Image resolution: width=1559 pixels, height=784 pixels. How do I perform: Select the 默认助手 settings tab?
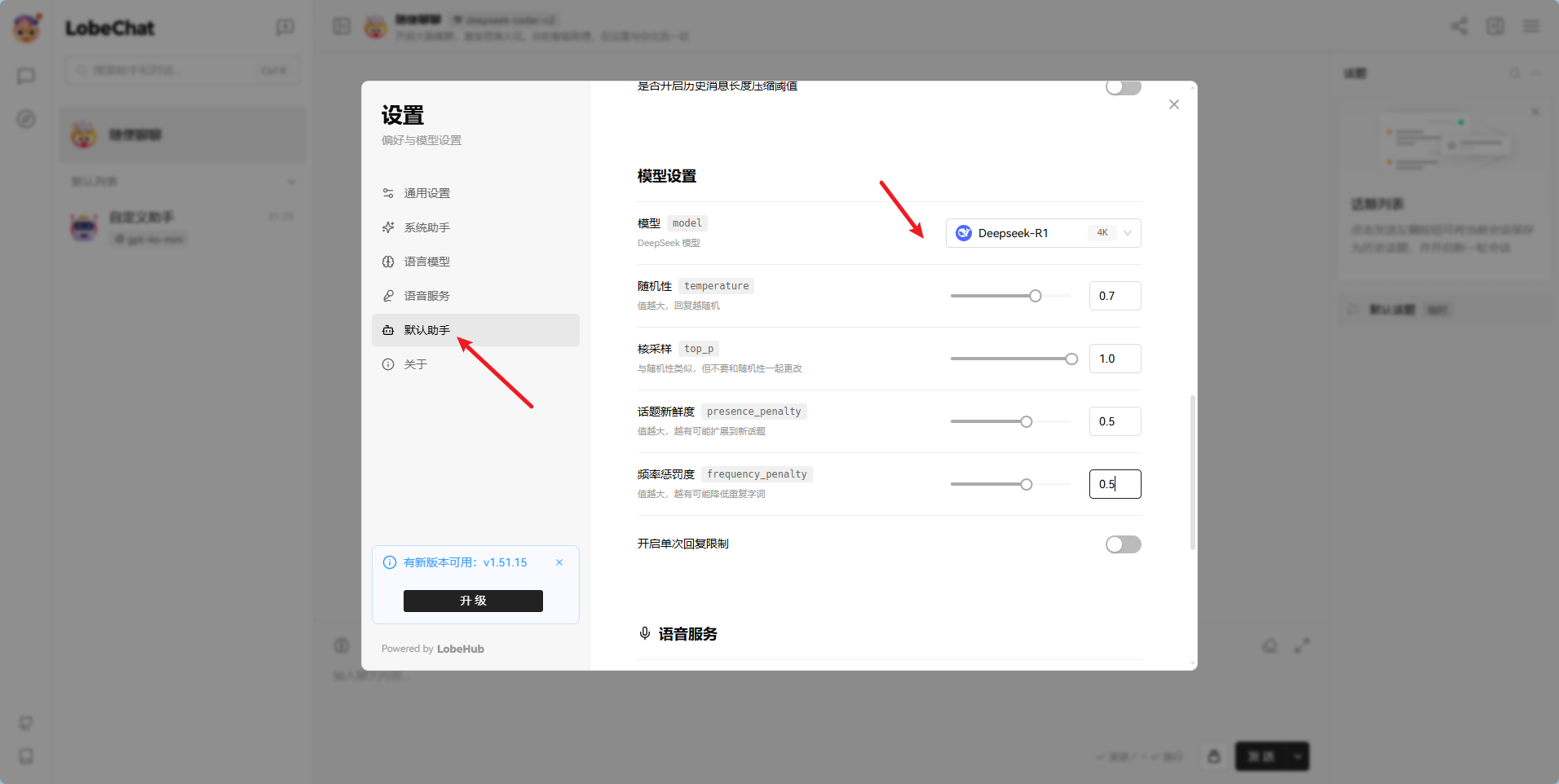475,330
